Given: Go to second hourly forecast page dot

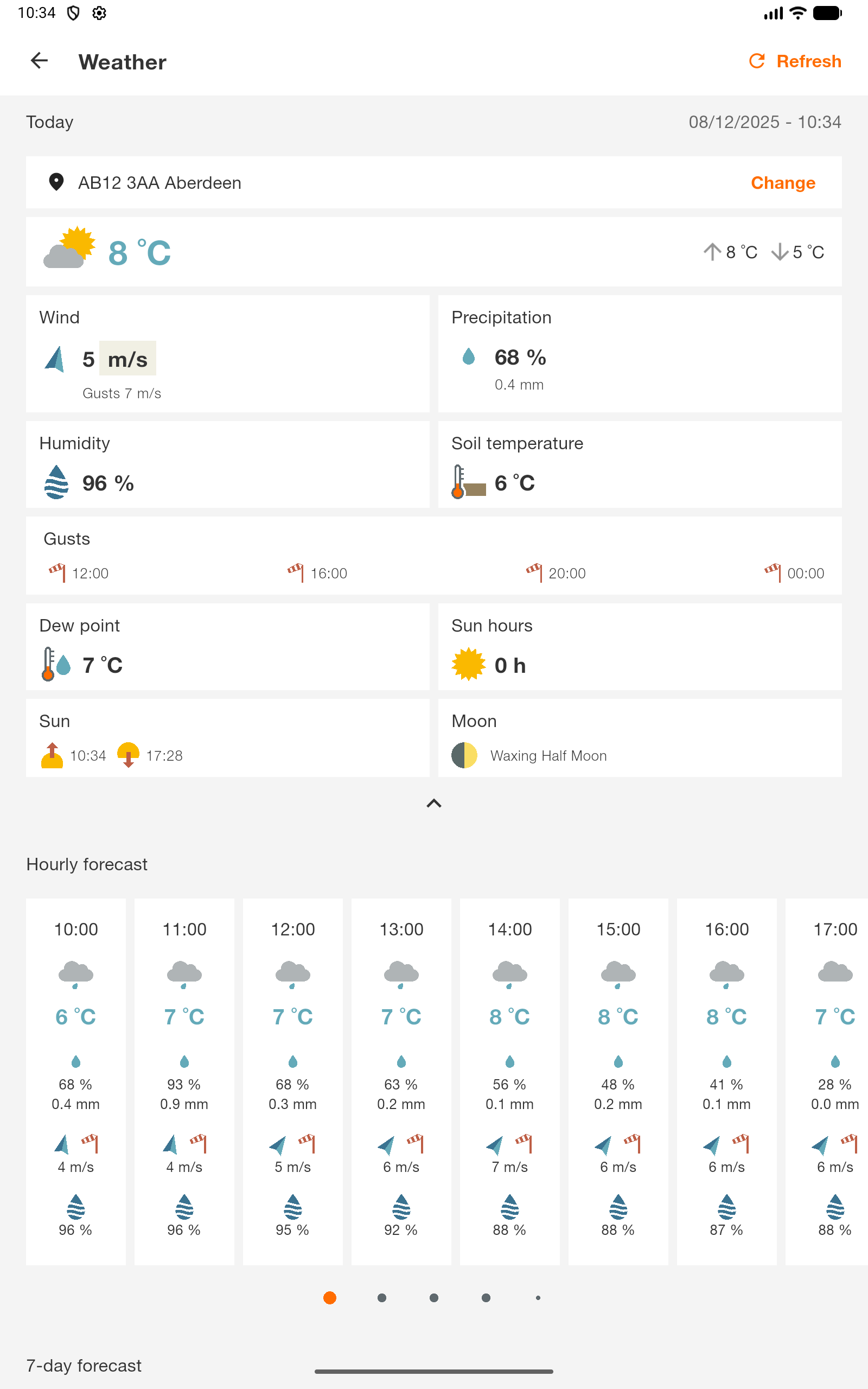Looking at the screenshot, I should [382, 1298].
